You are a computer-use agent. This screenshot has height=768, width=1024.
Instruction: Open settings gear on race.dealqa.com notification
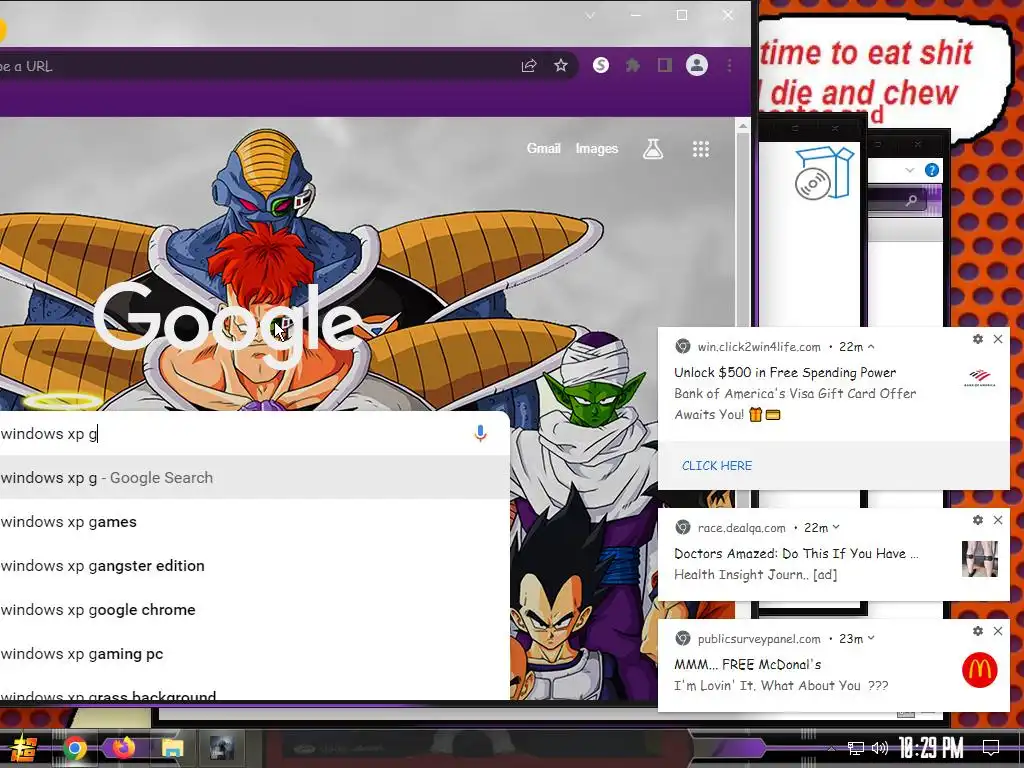coord(978,520)
